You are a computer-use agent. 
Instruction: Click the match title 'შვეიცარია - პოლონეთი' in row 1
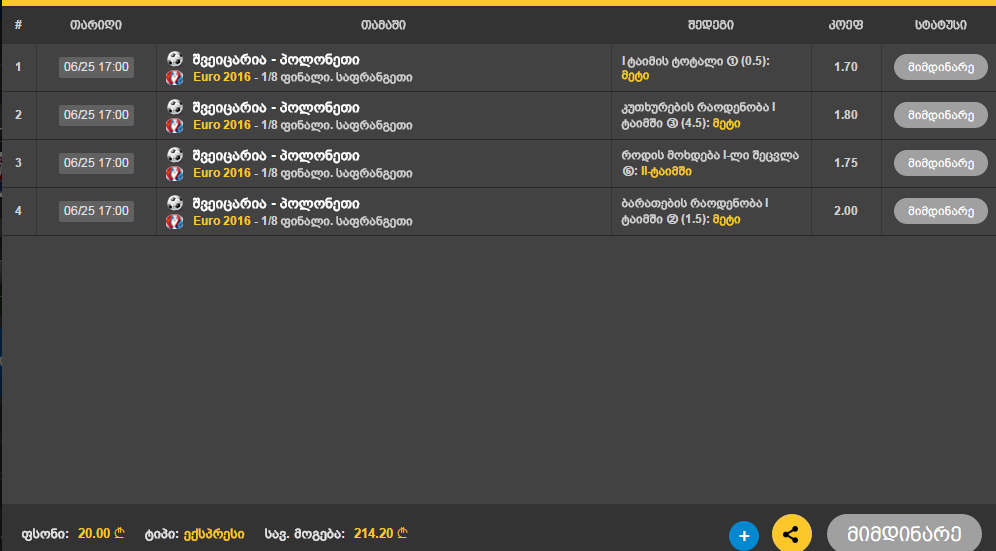pyautogui.click(x=276, y=60)
